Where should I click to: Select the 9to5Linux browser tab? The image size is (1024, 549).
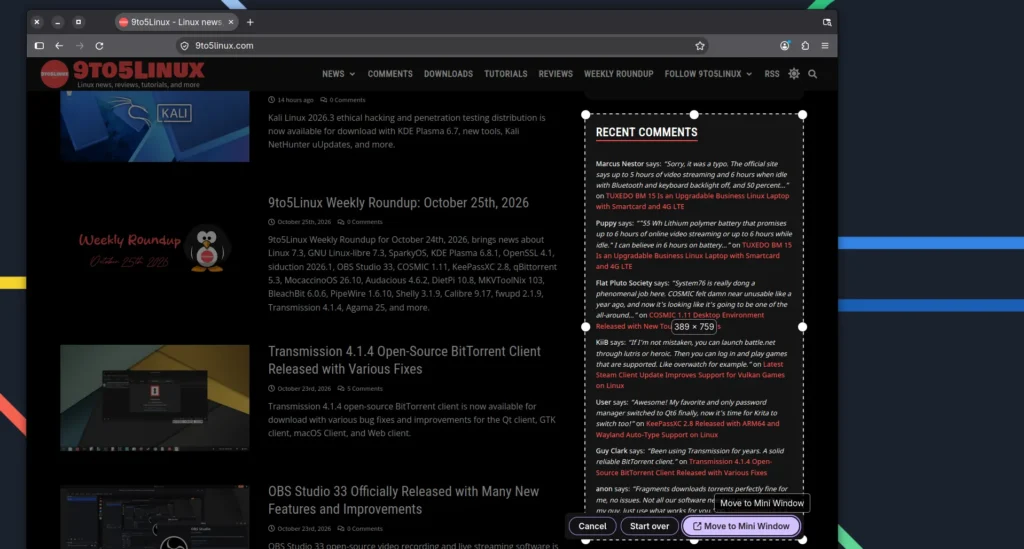pos(176,22)
